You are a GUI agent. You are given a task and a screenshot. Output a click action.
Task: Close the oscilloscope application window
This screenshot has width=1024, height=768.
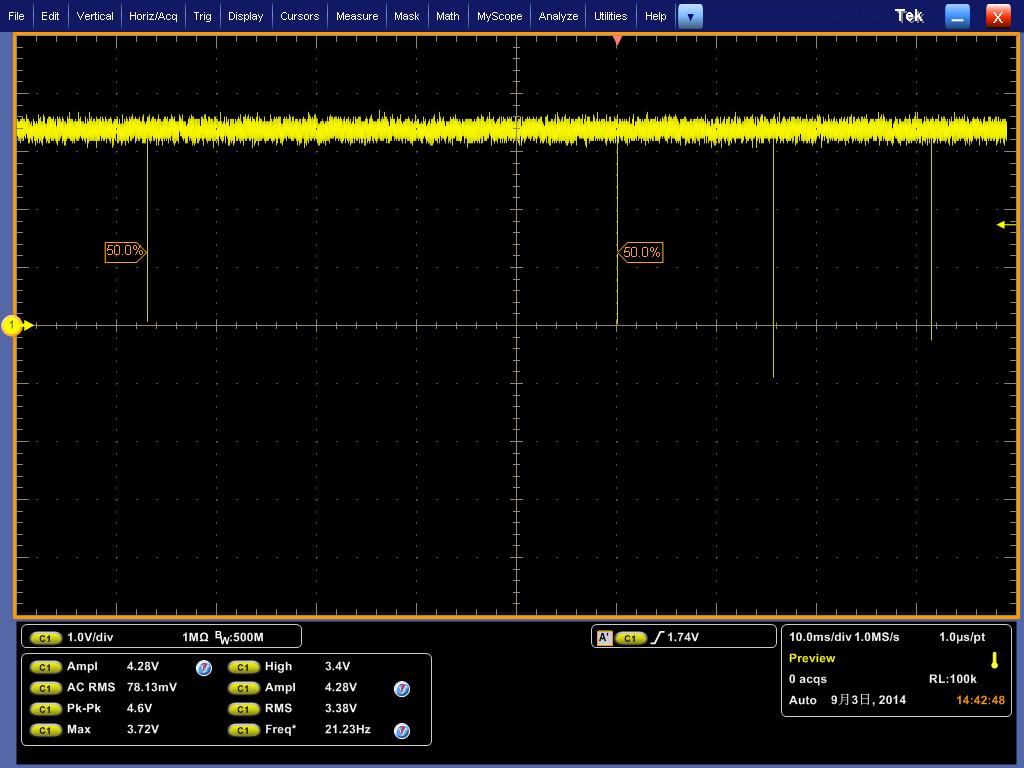997,16
